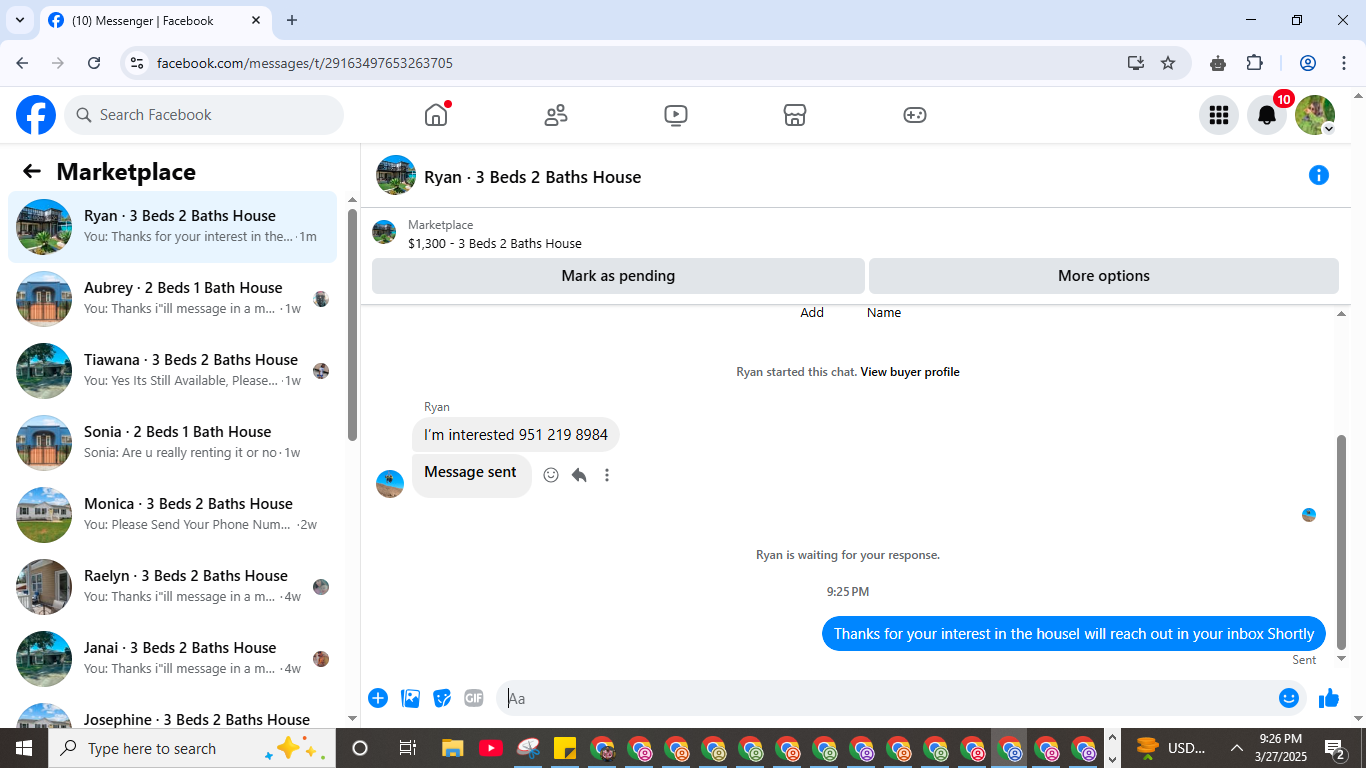Open the emoji picker in message box
This screenshot has width=1366, height=768.
(1289, 698)
